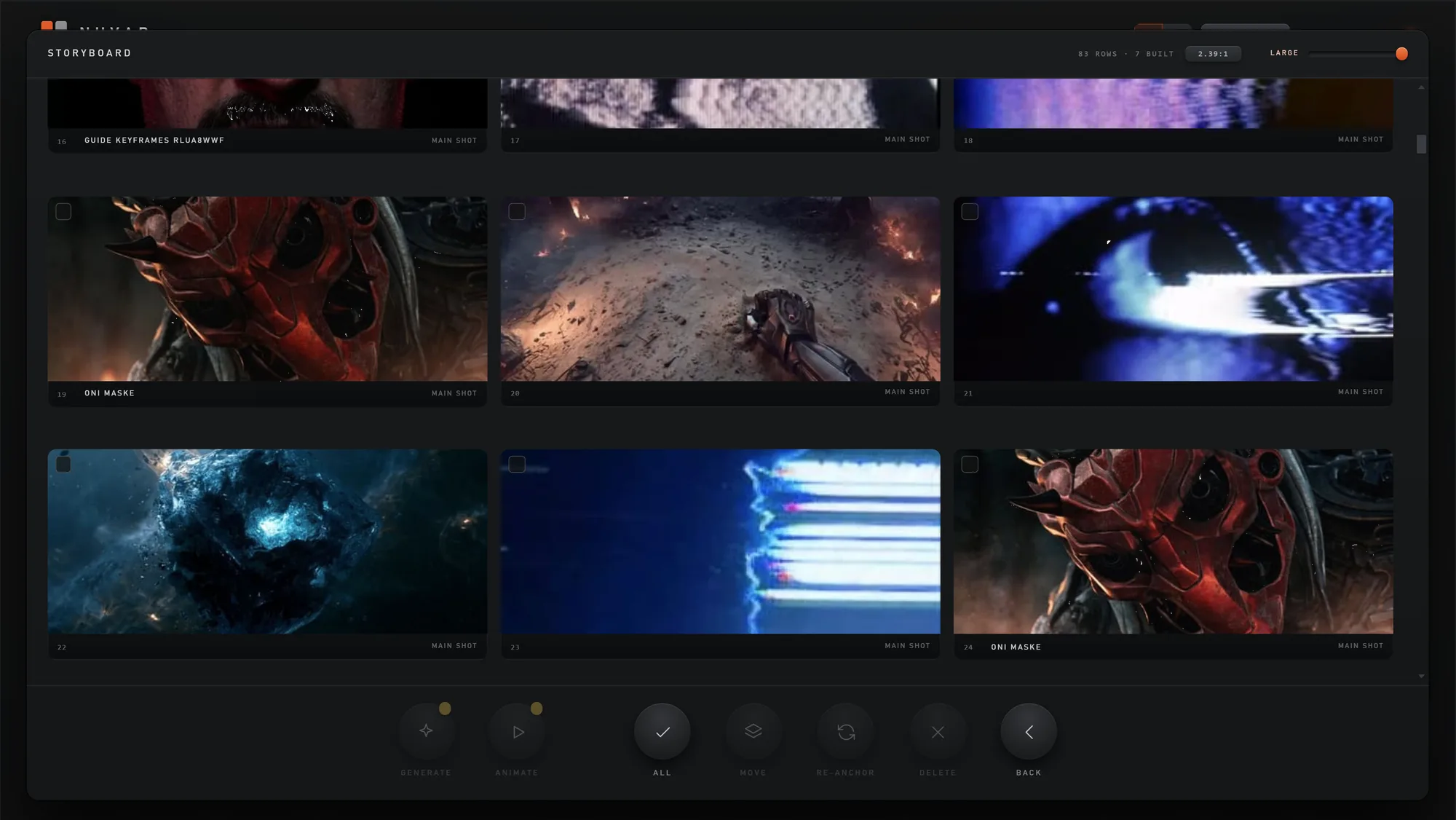
Task: Click the Generate sparkle icon
Action: point(426,731)
